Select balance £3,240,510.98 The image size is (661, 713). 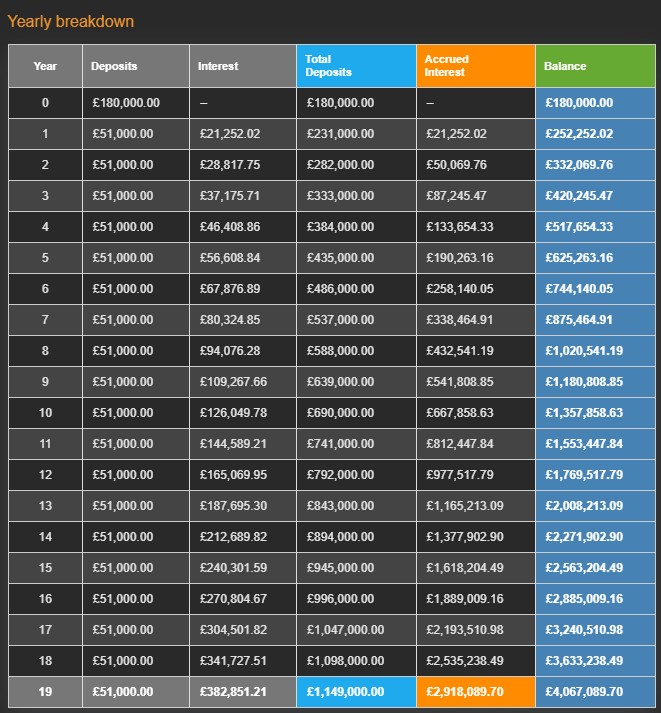pos(584,630)
